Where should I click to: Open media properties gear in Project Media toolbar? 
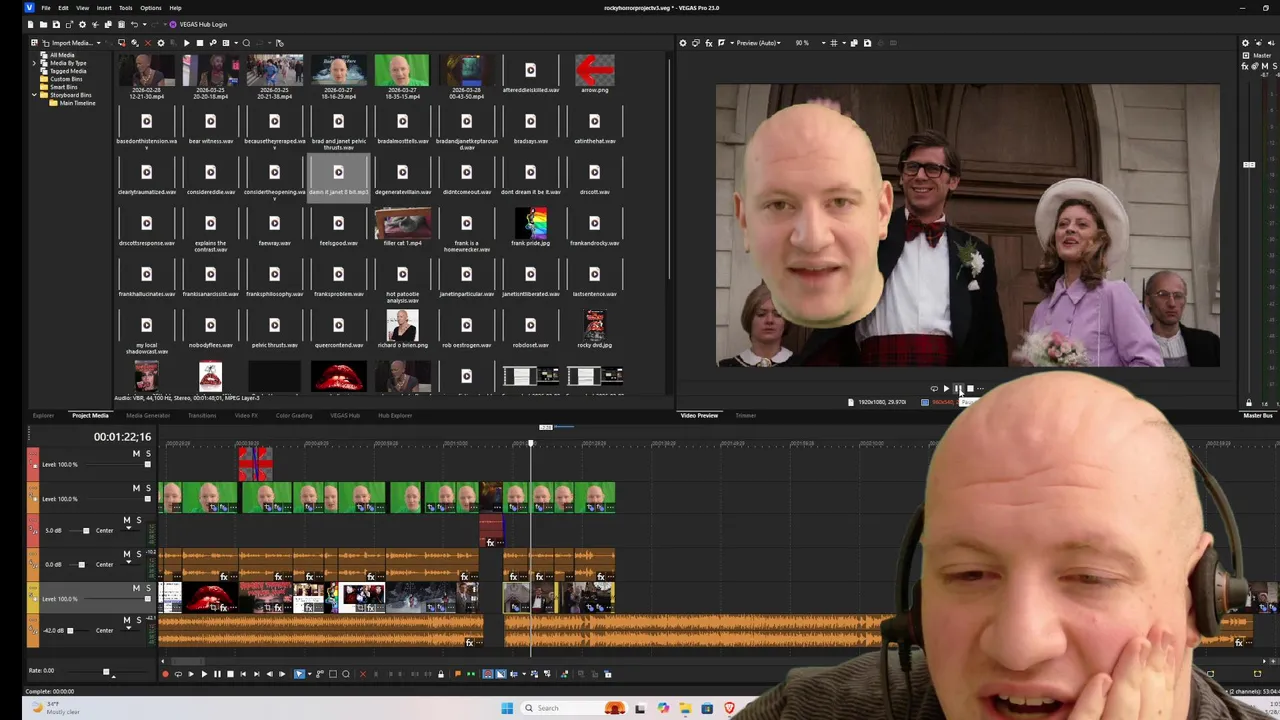click(x=161, y=43)
